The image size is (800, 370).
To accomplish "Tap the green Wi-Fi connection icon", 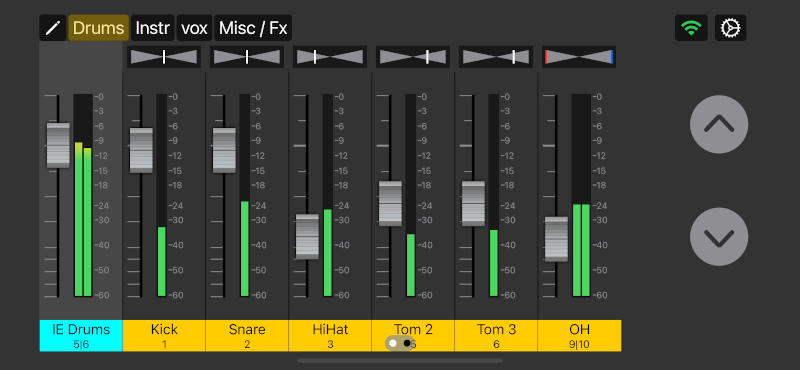I will tap(691, 28).
